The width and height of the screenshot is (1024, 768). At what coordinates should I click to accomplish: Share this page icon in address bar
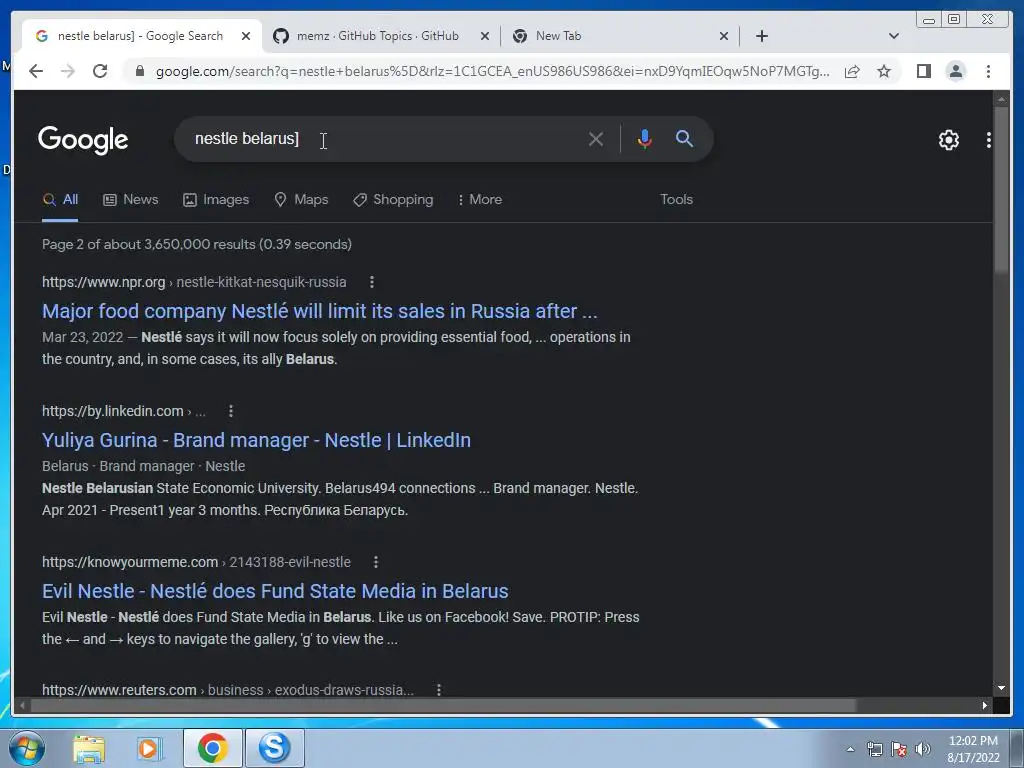852,71
